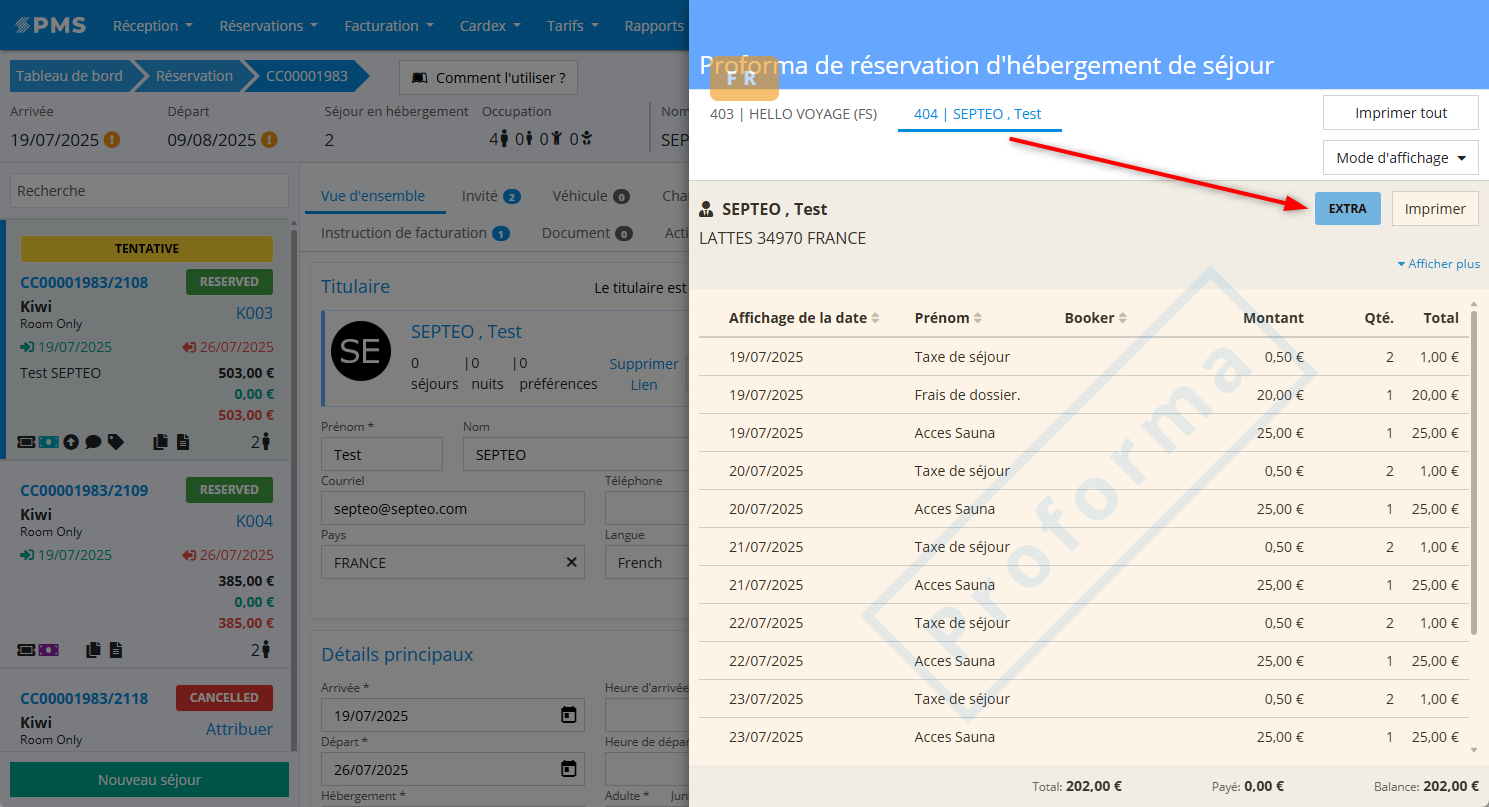
Task: Click calendar icon in the Arrivée date field
Action: [x=568, y=715]
